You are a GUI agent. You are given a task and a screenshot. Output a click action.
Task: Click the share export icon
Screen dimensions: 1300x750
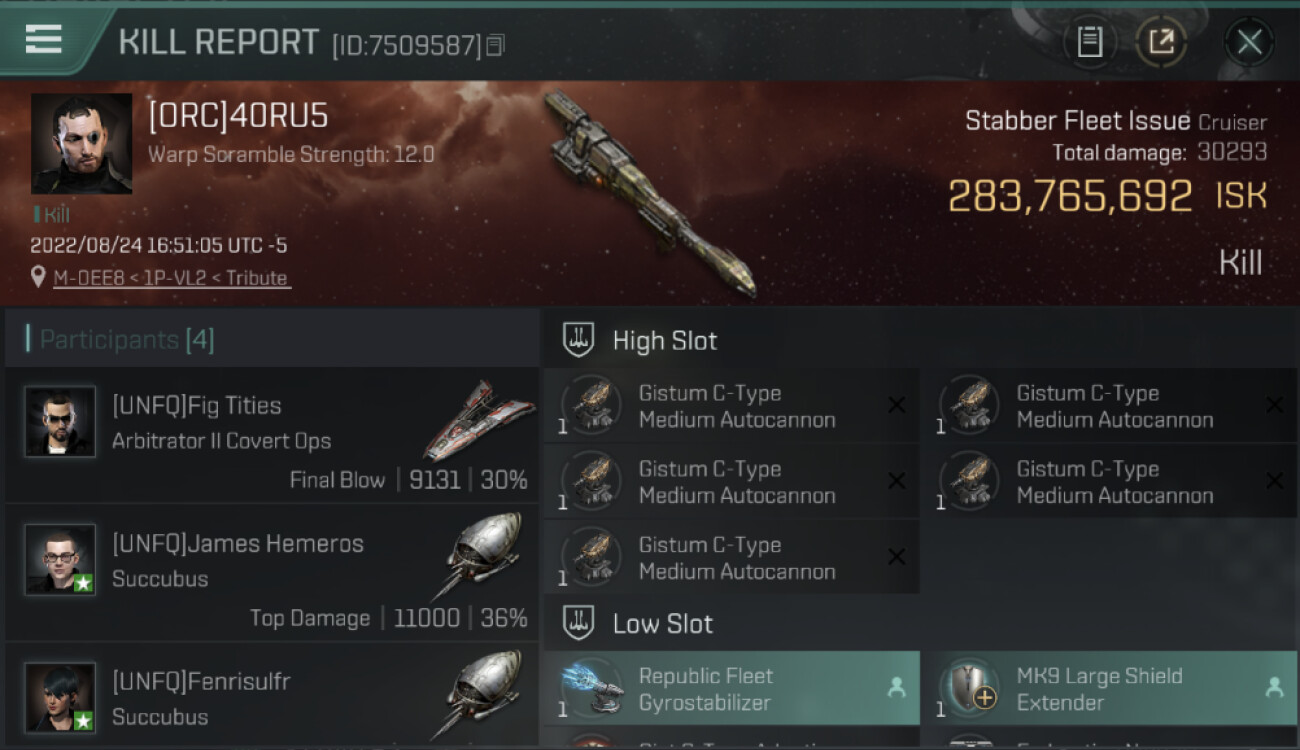[1161, 42]
